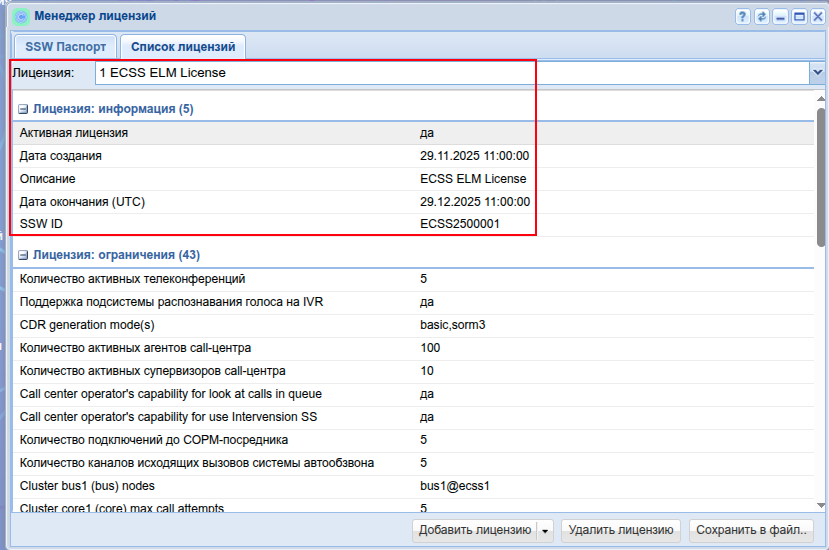
Task: Select the Активная лицензия row
Action: [413, 133]
